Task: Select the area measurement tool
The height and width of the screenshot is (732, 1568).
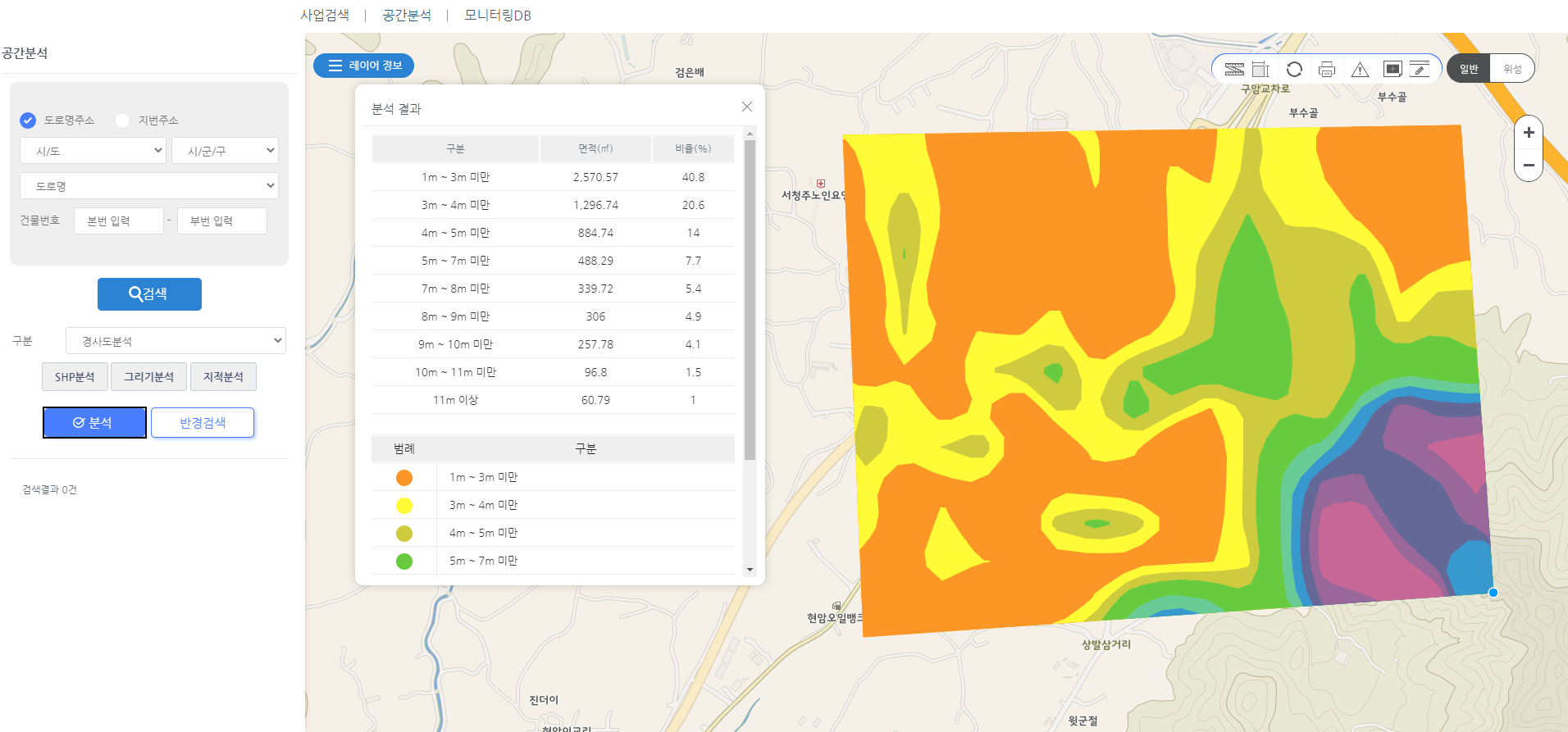Action: pyautogui.click(x=1260, y=70)
